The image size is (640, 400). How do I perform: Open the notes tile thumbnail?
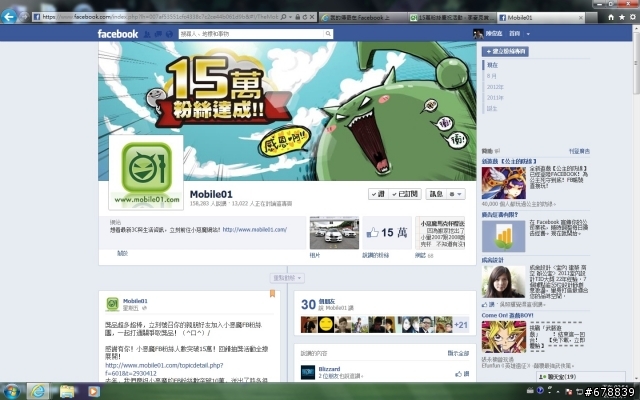(440, 233)
